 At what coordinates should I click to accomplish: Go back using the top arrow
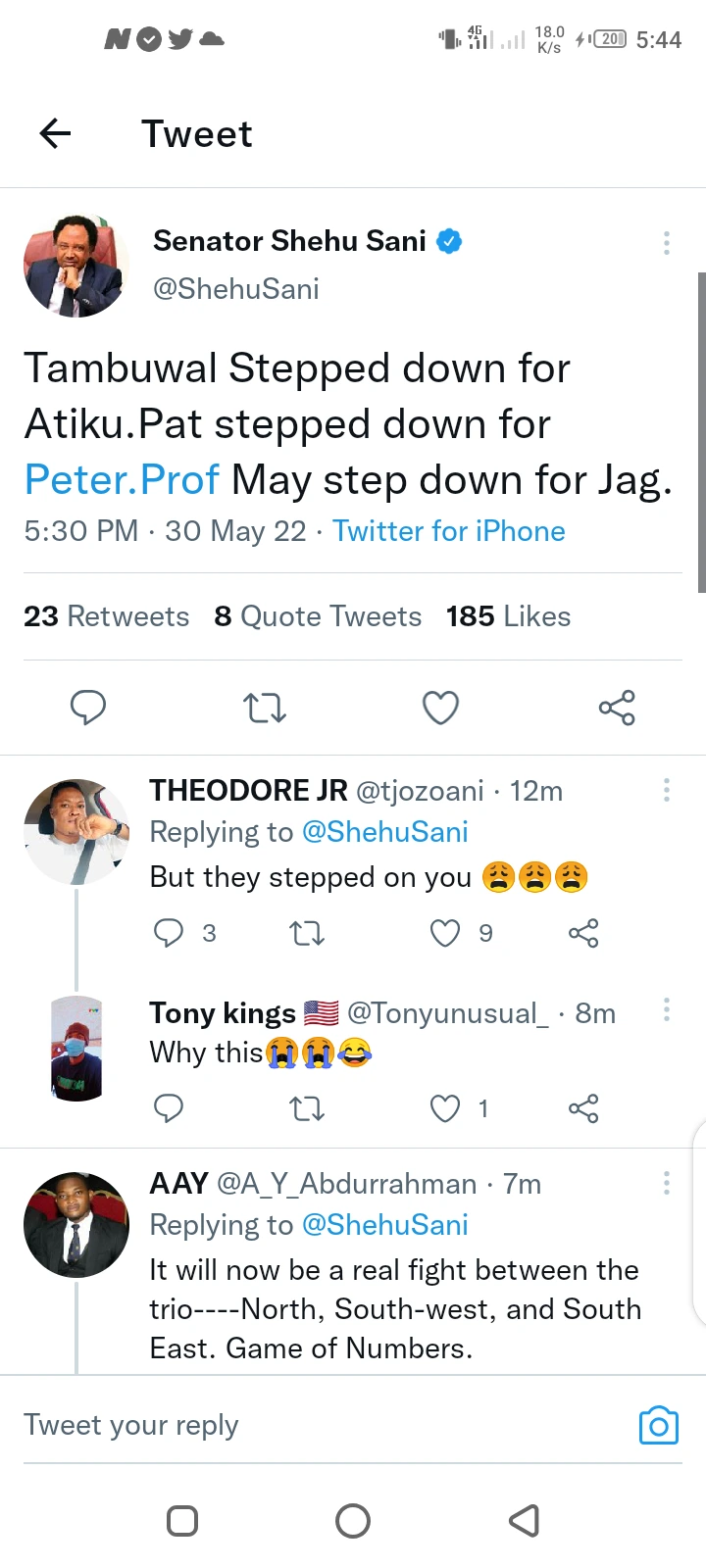click(x=56, y=133)
